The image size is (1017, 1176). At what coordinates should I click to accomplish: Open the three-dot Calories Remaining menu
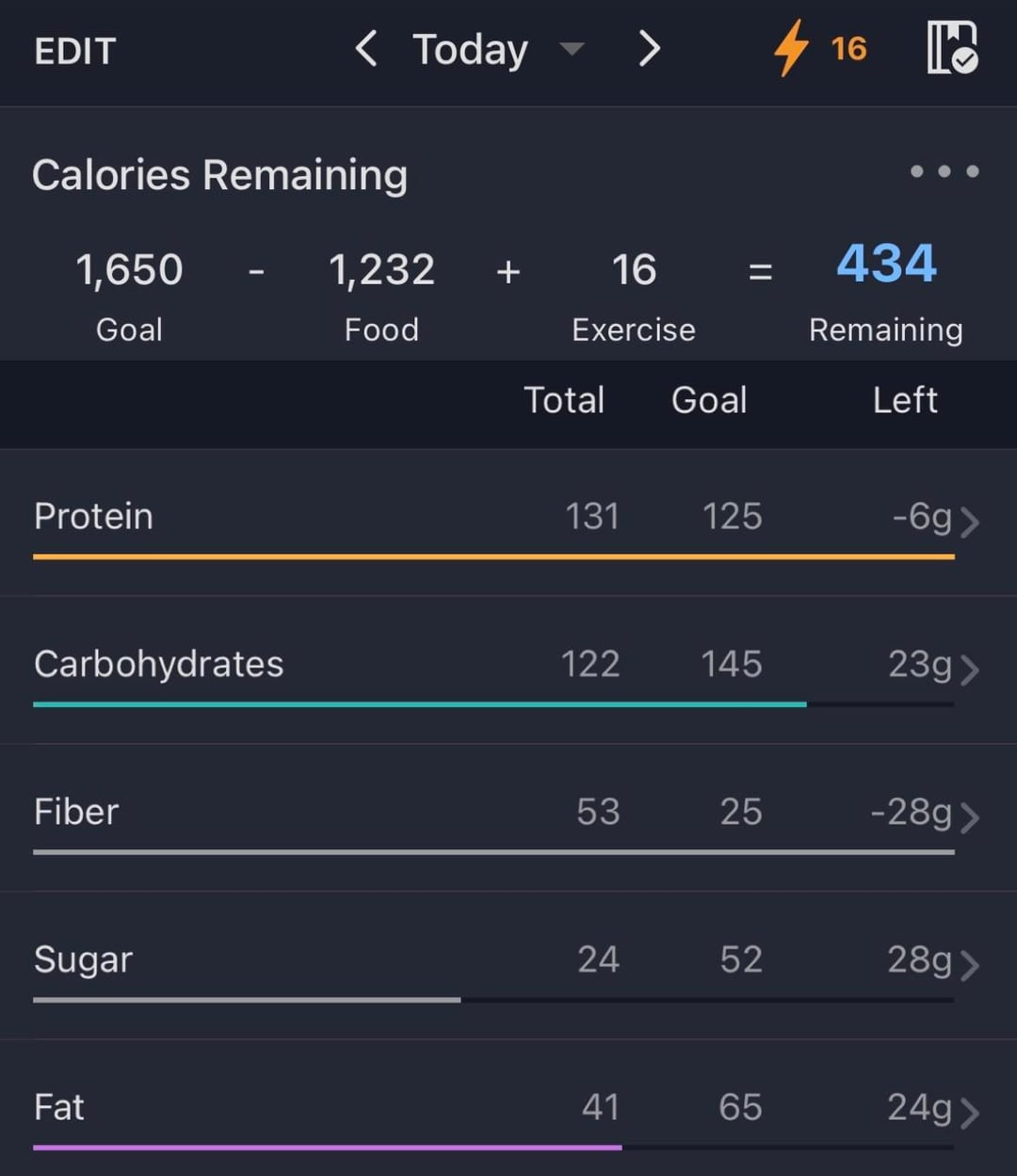[944, 171]
